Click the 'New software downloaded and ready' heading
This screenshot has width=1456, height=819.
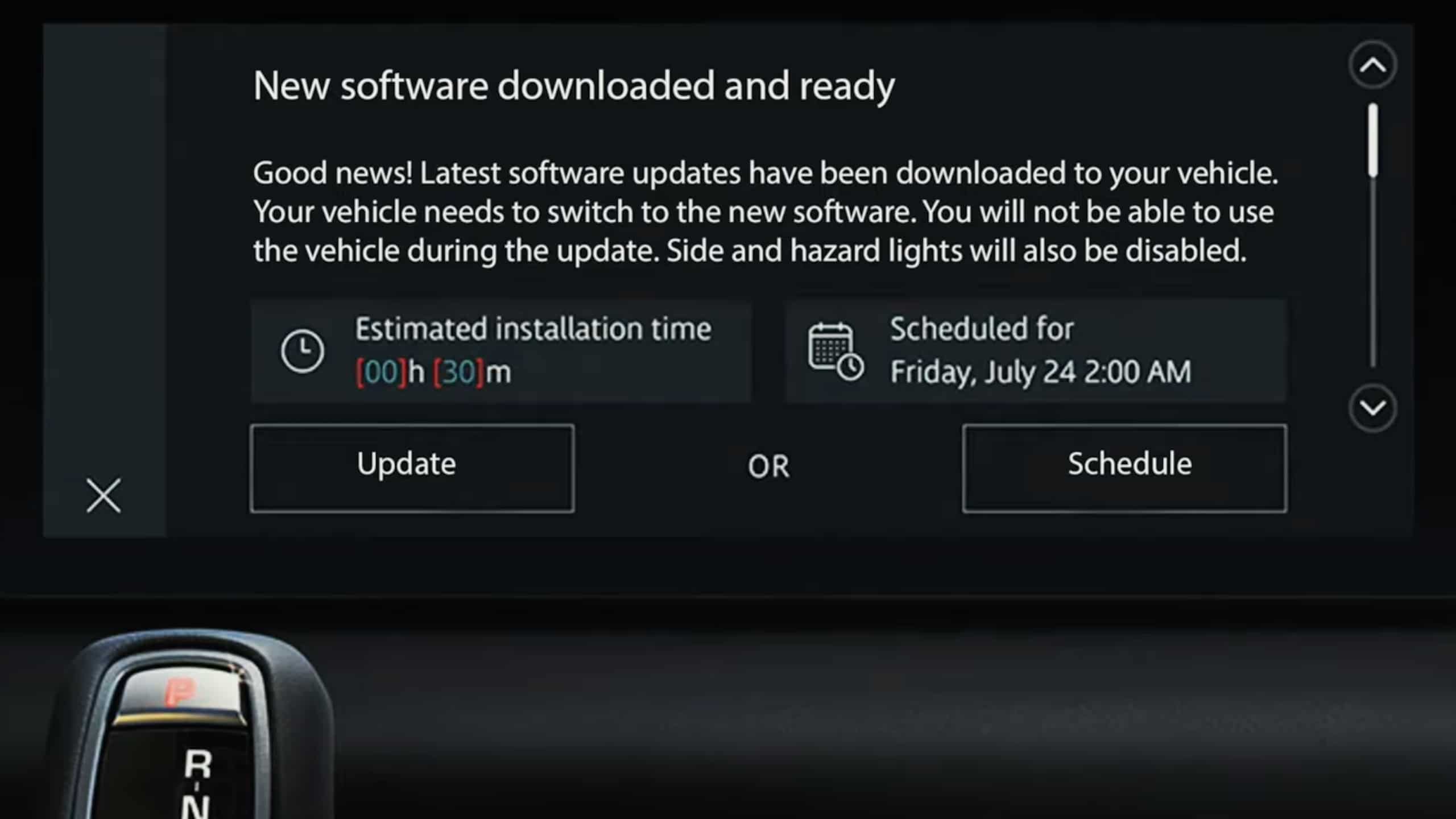(574, 86)
